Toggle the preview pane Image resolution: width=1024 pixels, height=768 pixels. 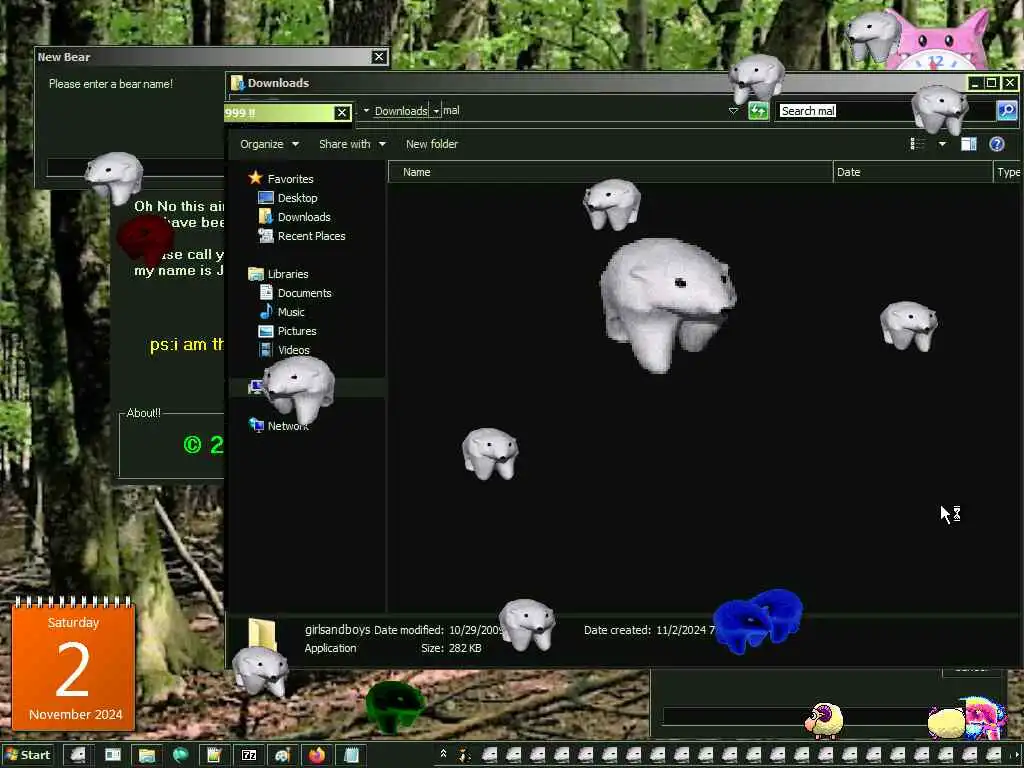pos(968,144)
